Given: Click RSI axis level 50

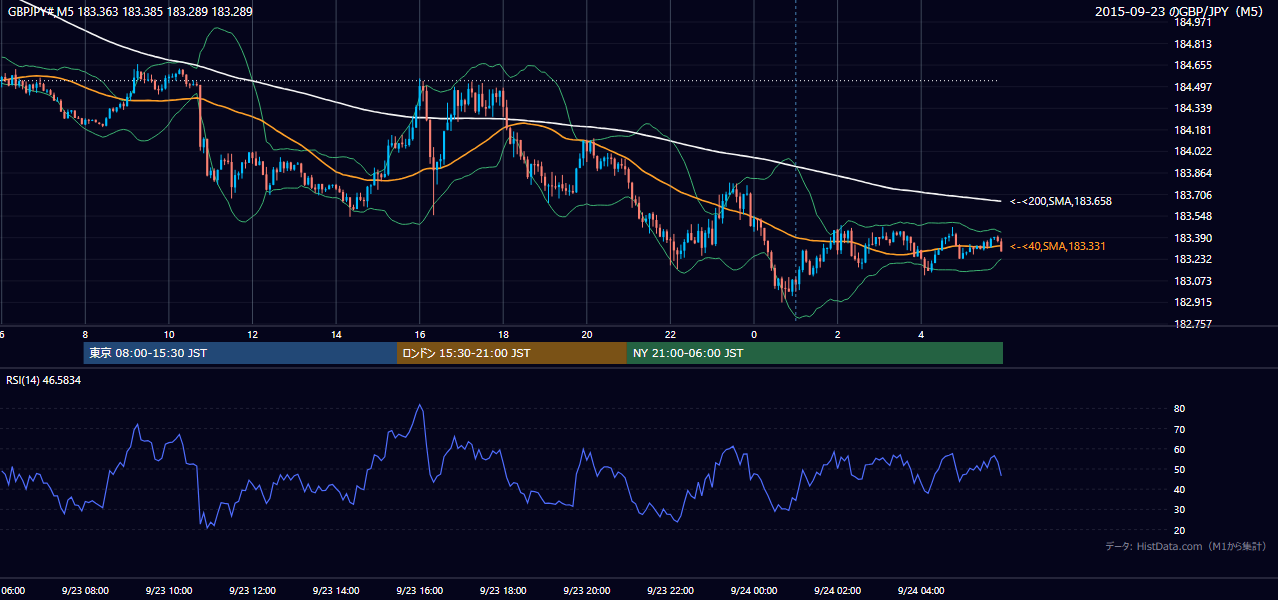Looking at the screenshot, I should 1180,469.
